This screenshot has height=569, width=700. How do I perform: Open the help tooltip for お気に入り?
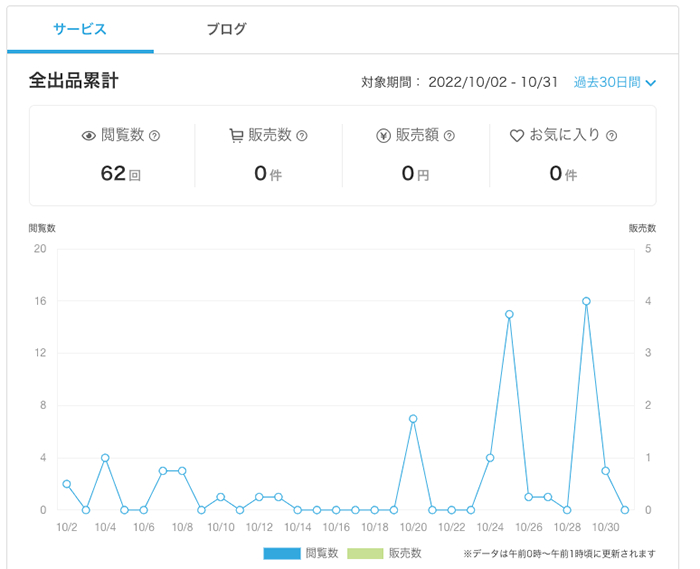coord(611,135)
